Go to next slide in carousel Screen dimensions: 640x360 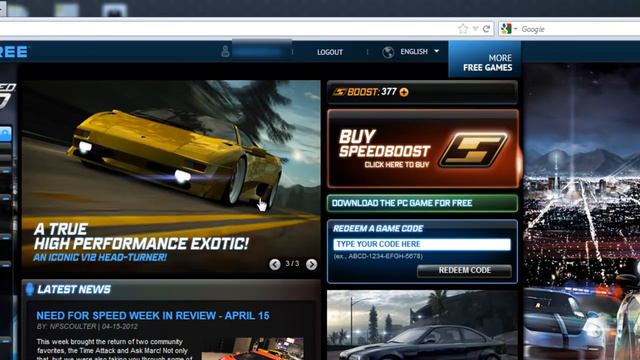point(311,264)
